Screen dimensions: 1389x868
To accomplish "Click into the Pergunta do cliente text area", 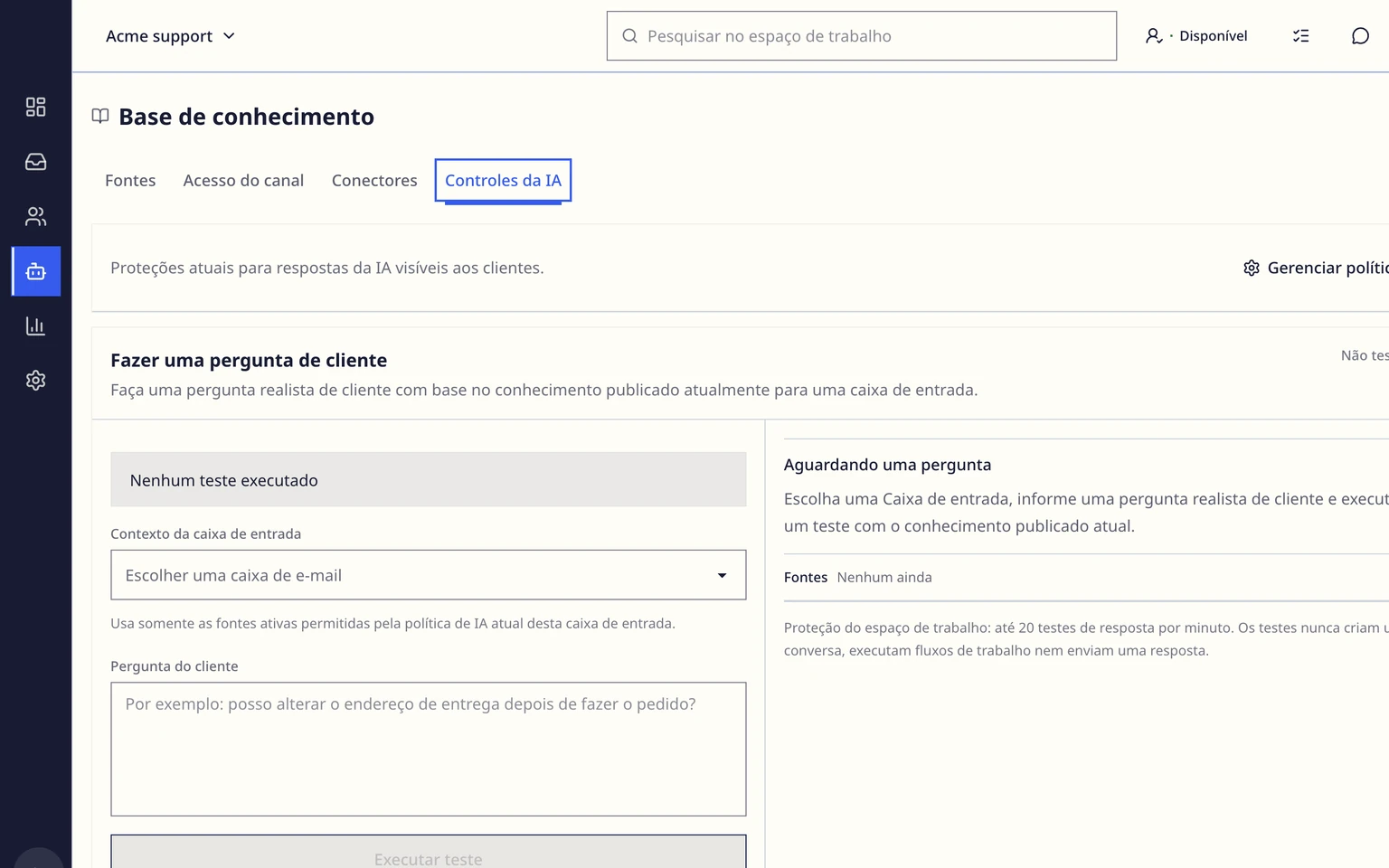I will tap(429, 750).
